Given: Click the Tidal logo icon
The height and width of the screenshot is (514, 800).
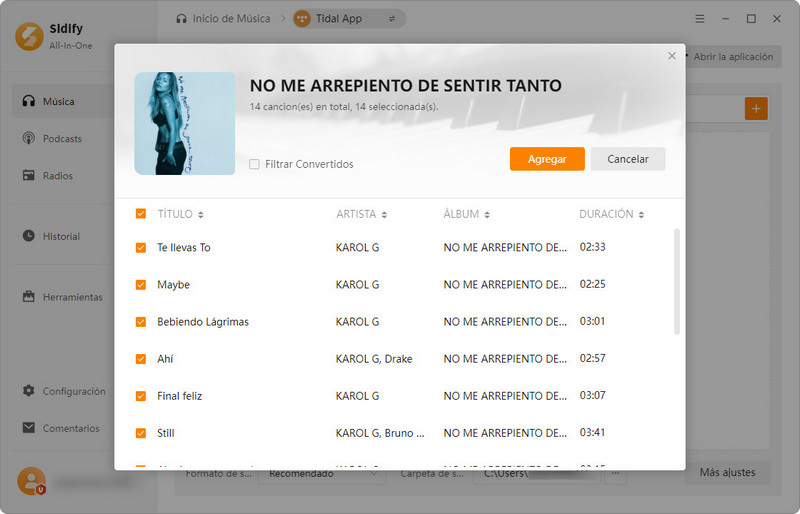Looking at the screenshot, I should (302, 19).
